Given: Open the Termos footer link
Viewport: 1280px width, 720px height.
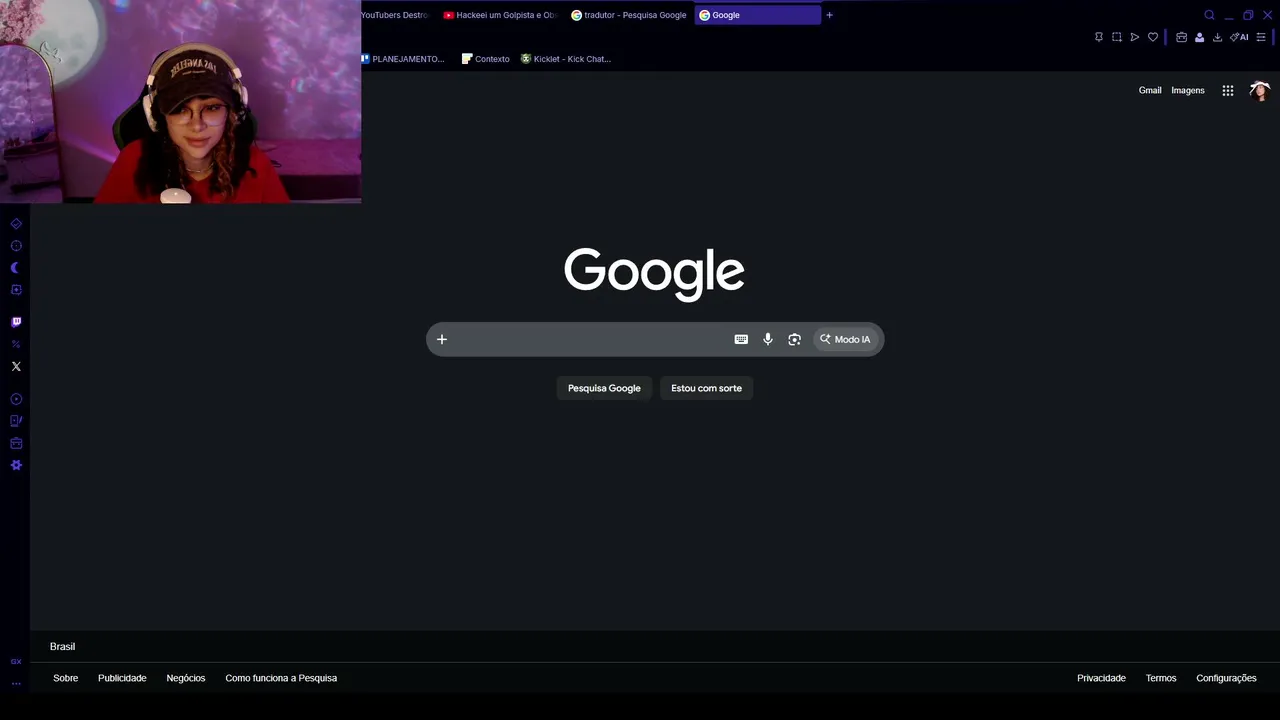Looking at the screenshot, I should click(1161, 678).
